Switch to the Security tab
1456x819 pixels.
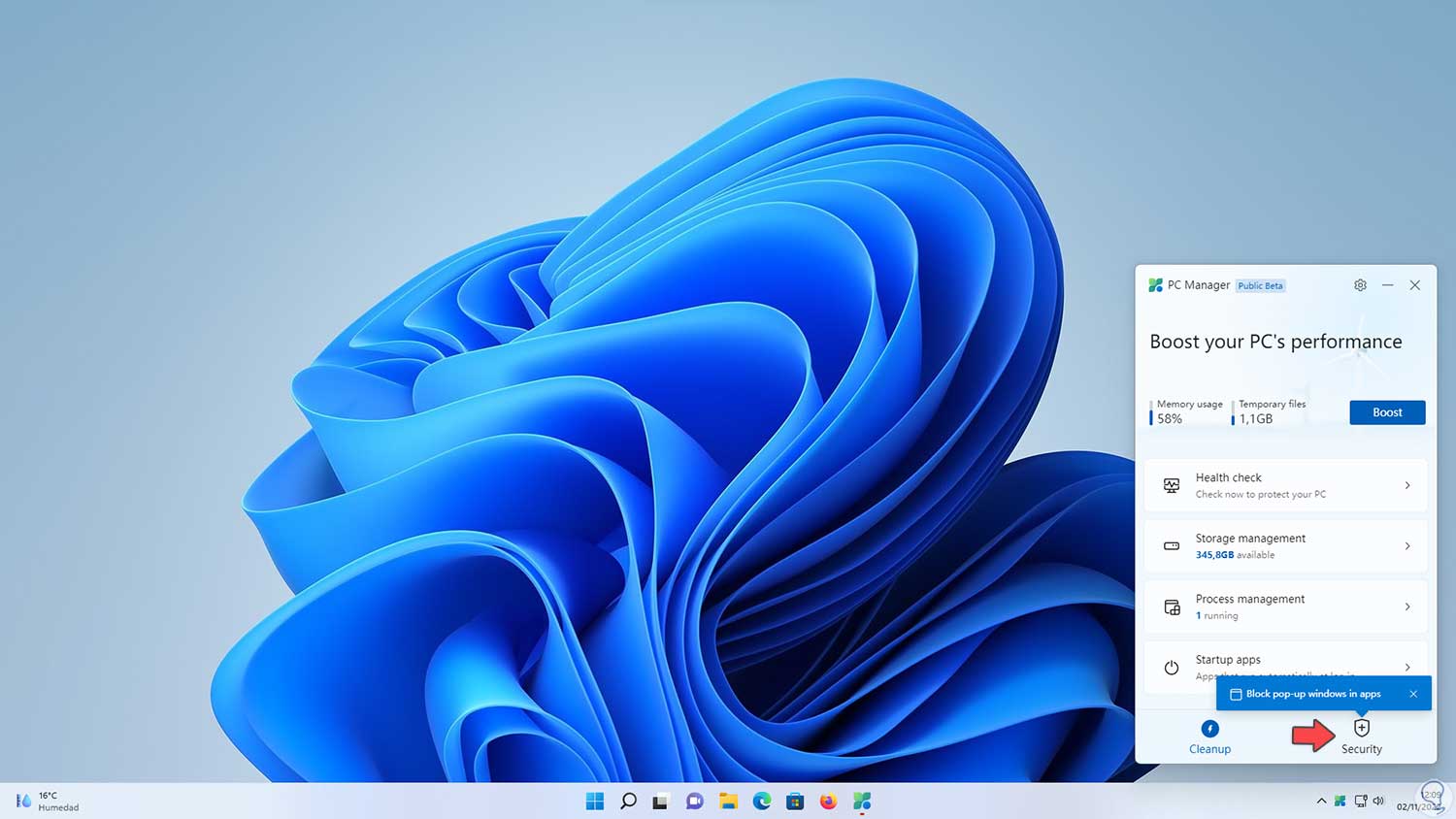coord(1362,737)
